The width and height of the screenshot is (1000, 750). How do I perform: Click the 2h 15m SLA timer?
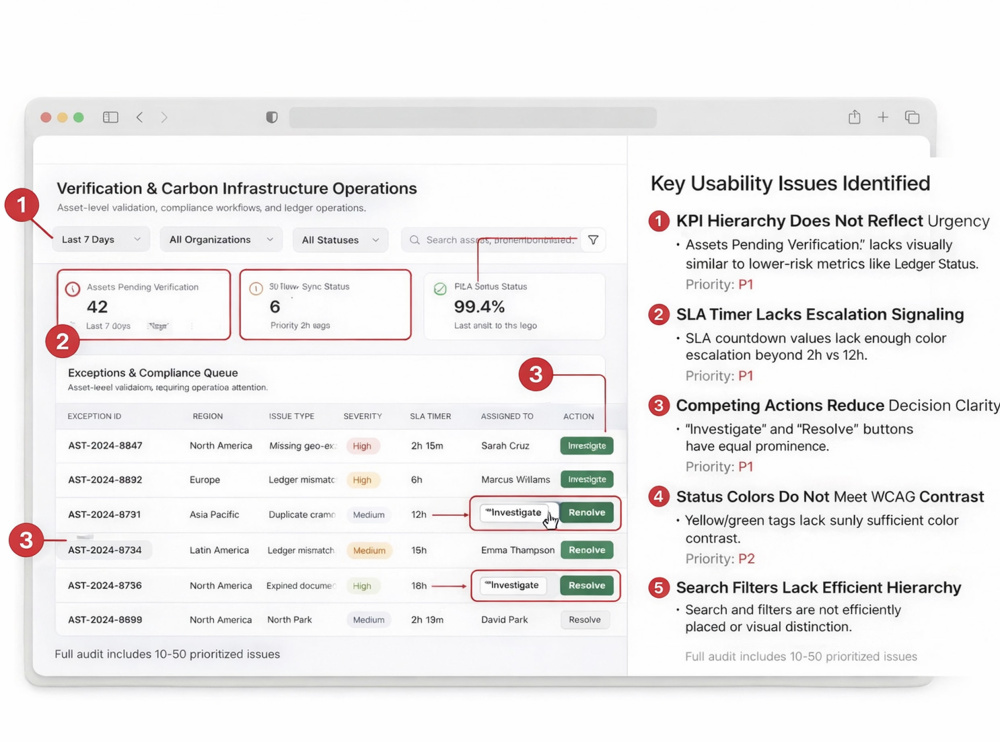point(427,446)
